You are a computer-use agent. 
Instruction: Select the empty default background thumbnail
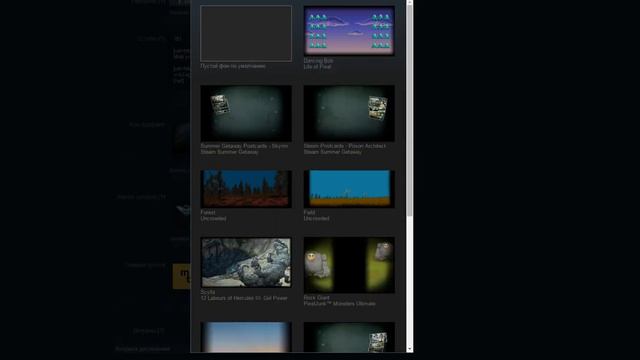[x=246, y=33]
